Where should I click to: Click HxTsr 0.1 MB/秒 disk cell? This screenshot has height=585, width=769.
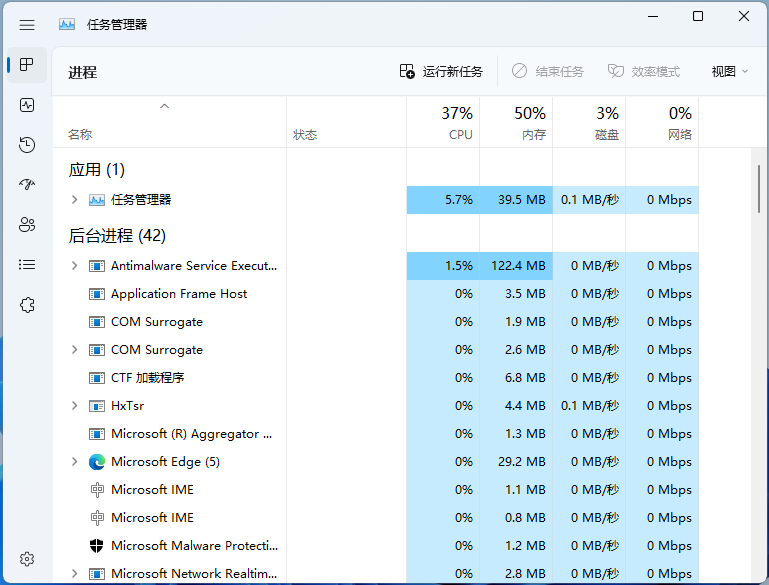pos(589,406)
